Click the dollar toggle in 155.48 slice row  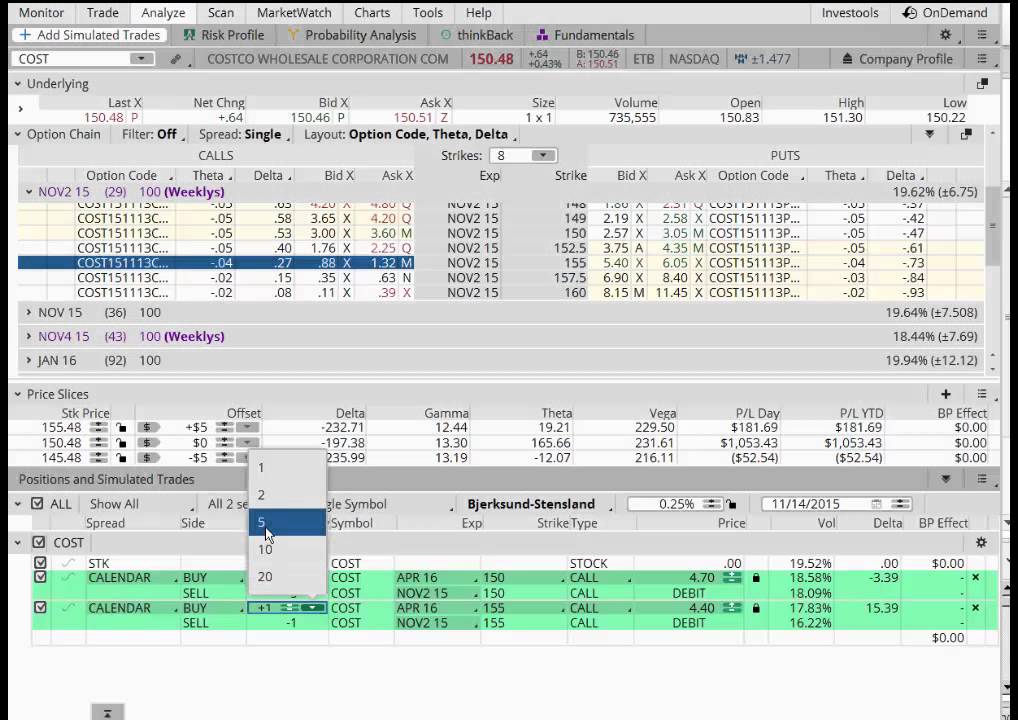click(148, 427)
